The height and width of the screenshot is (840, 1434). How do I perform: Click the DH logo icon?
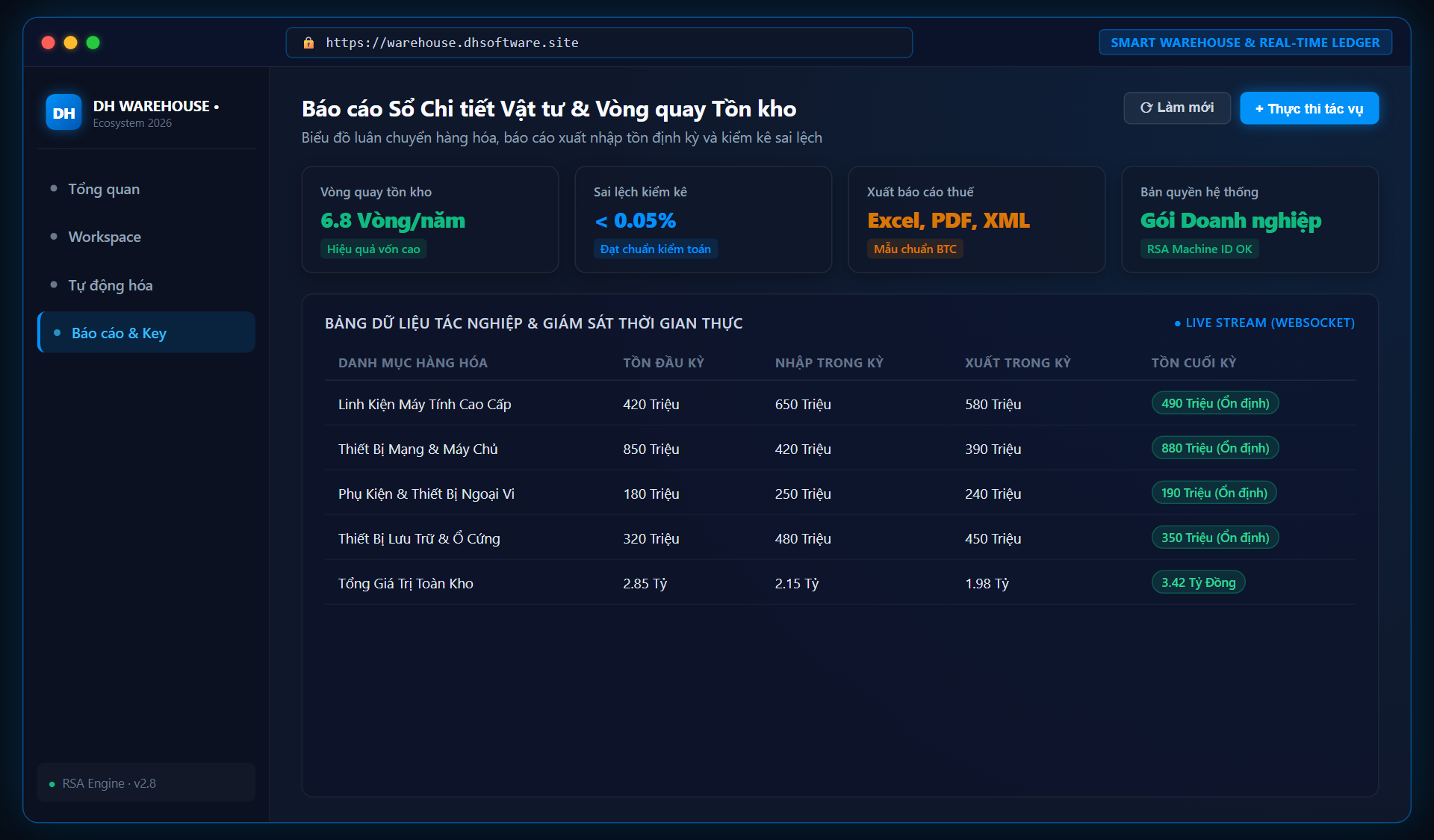tap(63, 113)
